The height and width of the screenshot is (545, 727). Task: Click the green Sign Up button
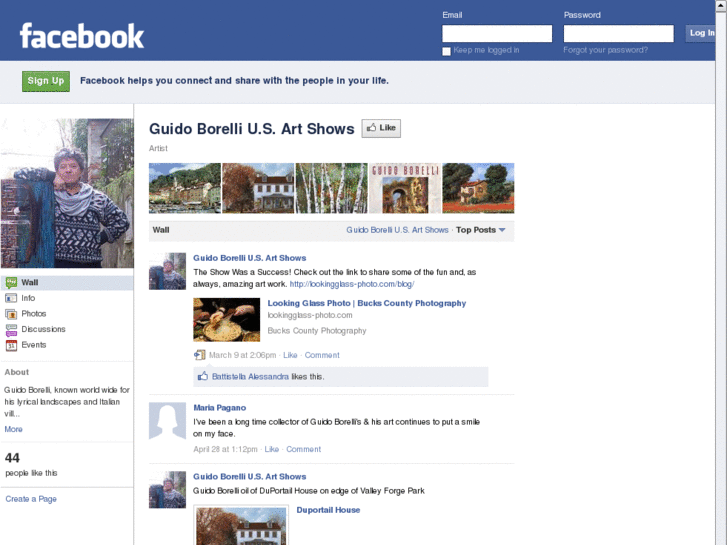pos(46,81)
